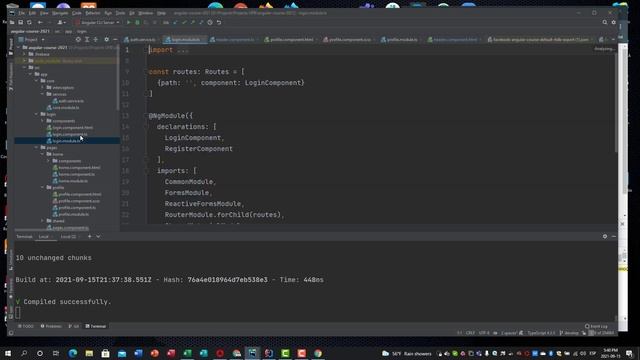Open the Code menu
640x360 pixels.
tap(76, 13)
